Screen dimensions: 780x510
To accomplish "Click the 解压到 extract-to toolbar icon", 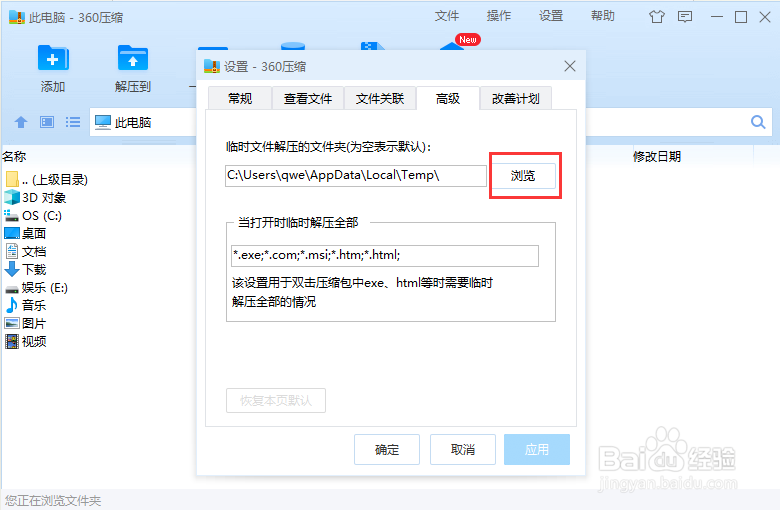I will tap(133, 58).
